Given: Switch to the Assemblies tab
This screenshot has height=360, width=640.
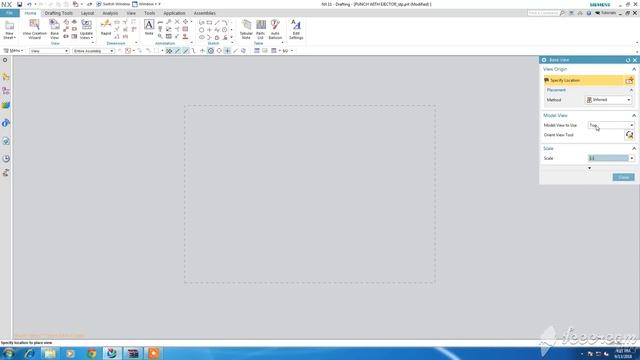Looking at the screenshot, I should coord(204,13).
